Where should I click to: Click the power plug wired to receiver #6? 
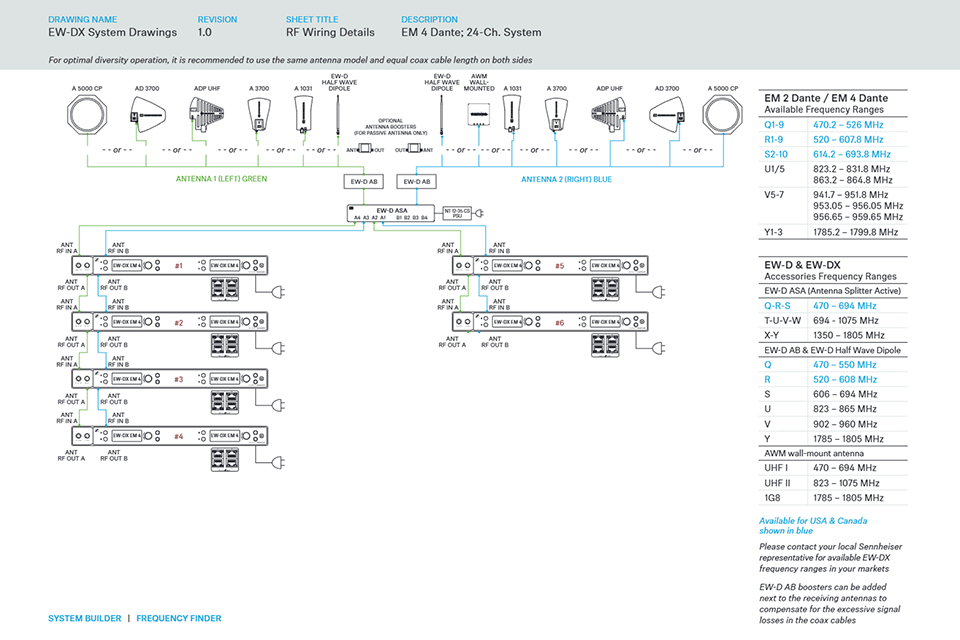659,348
